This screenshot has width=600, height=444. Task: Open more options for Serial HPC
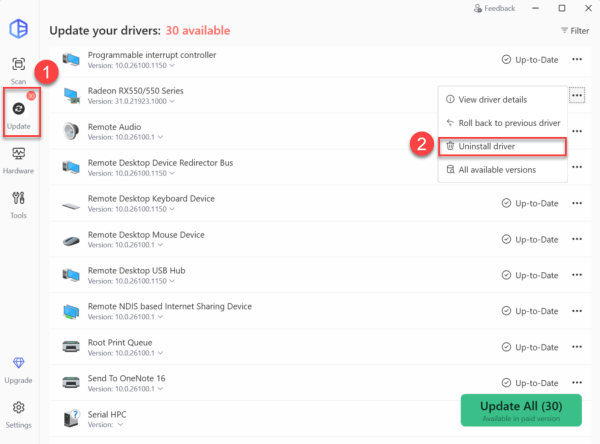[577, 419]
